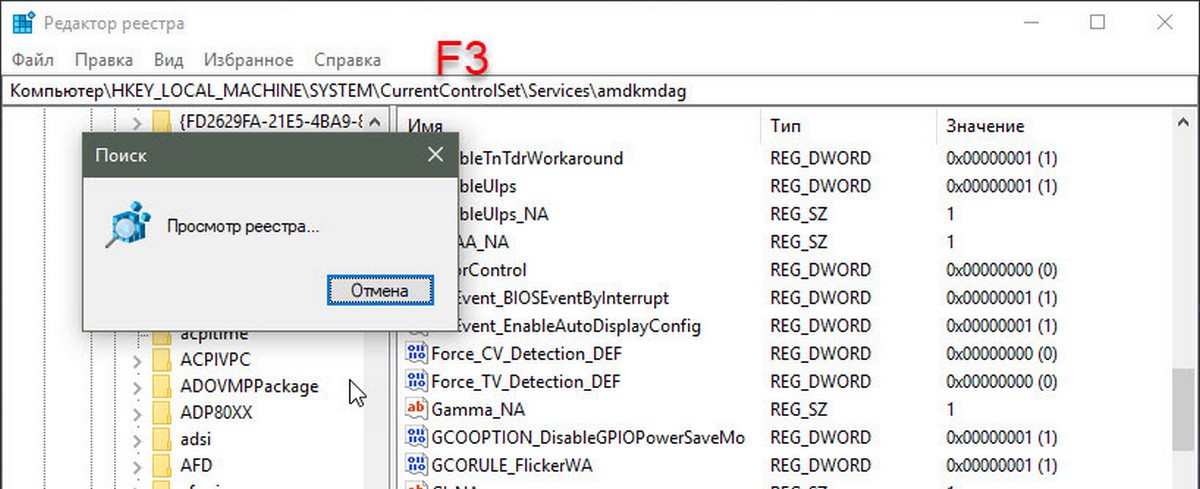Click the magnifier icon in the Поиск dialog

tap(127, 228)
